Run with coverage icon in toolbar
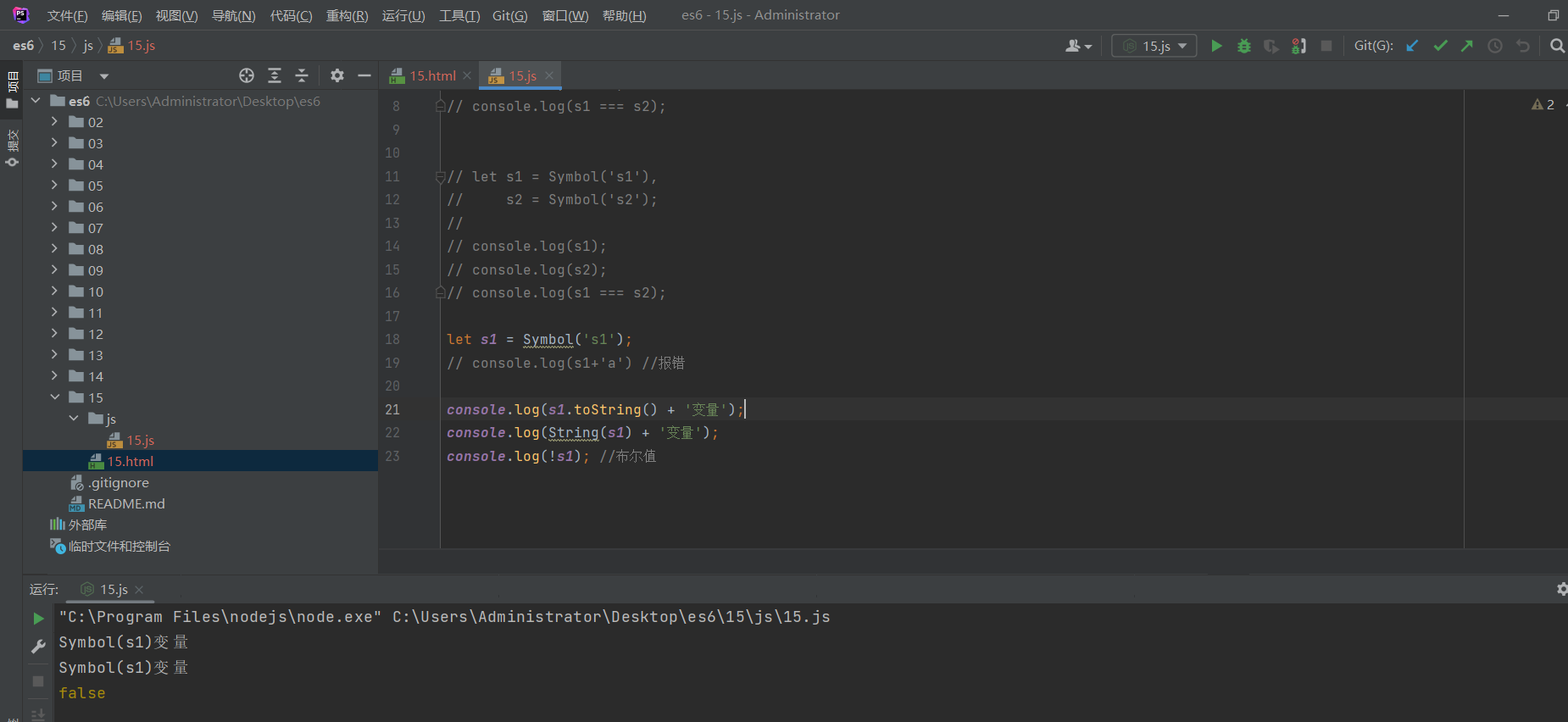This screenshot has width=1568, height=722. coord(1271,46)
